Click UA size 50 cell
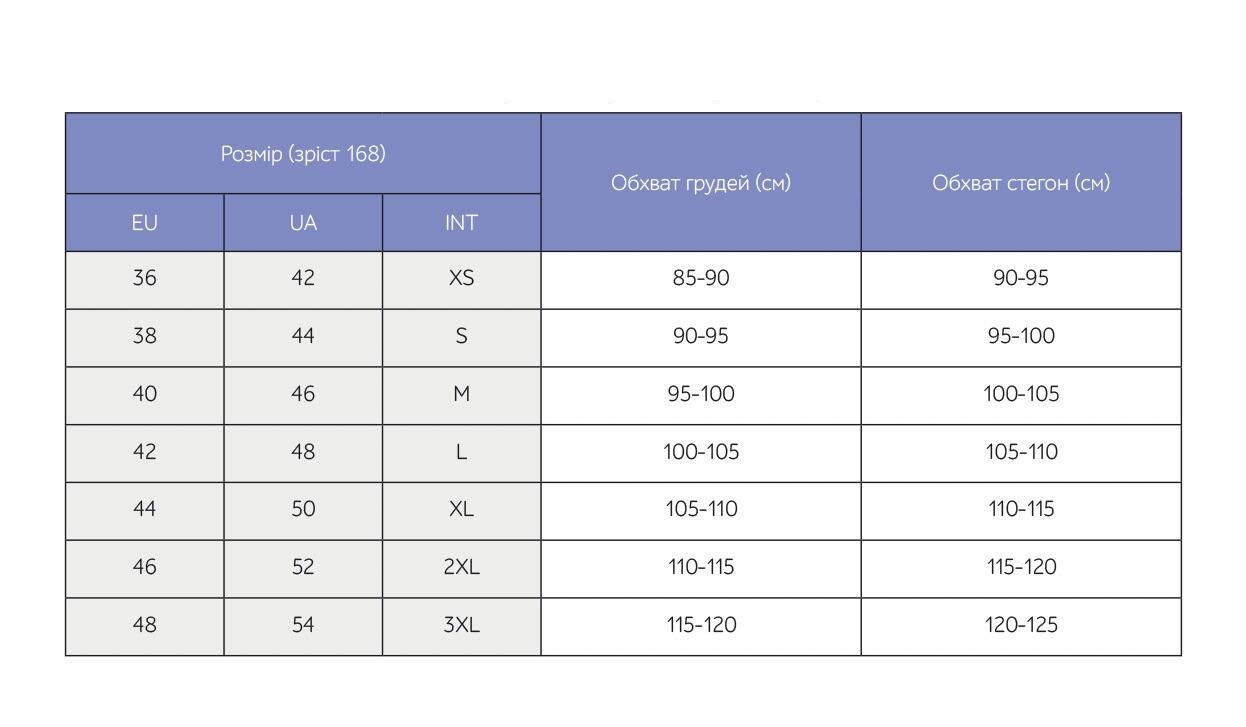 303,511
